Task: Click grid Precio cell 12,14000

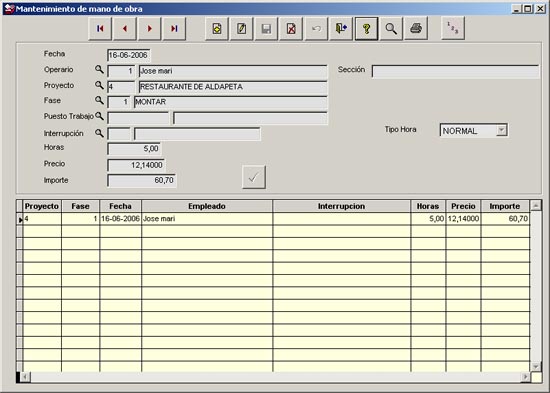Action: [x=463, y=219]
